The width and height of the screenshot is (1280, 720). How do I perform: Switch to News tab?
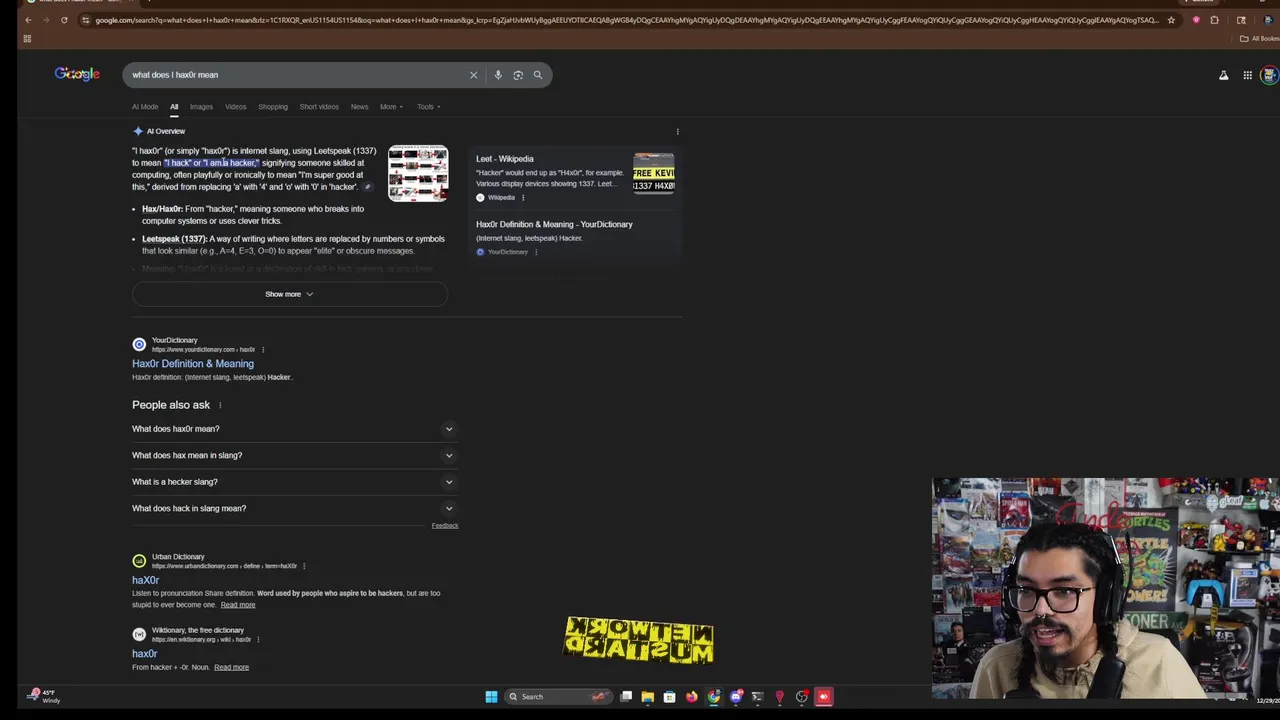pyautogui.click(x=359, y=107)
